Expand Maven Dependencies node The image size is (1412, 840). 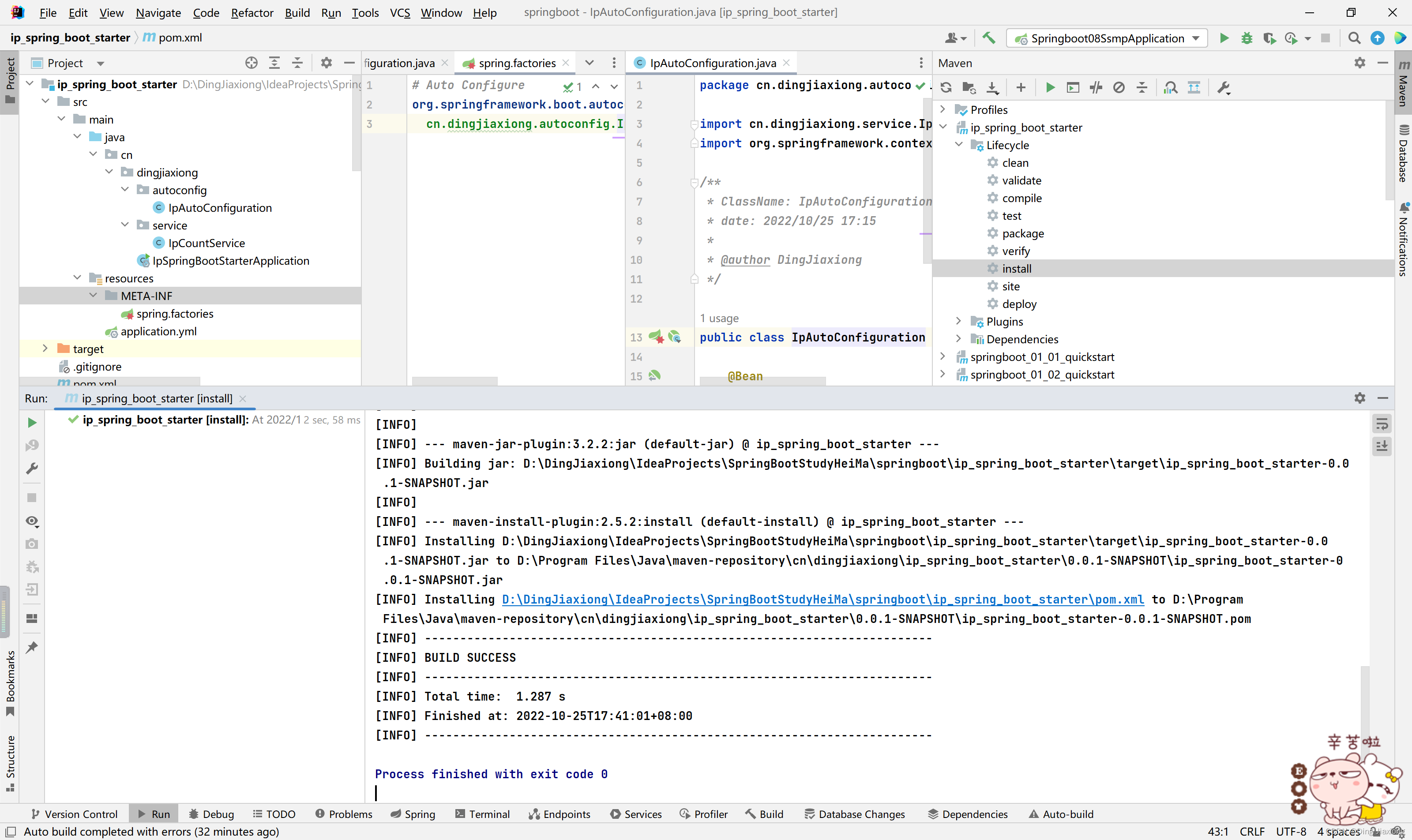(x=958, y=339)
